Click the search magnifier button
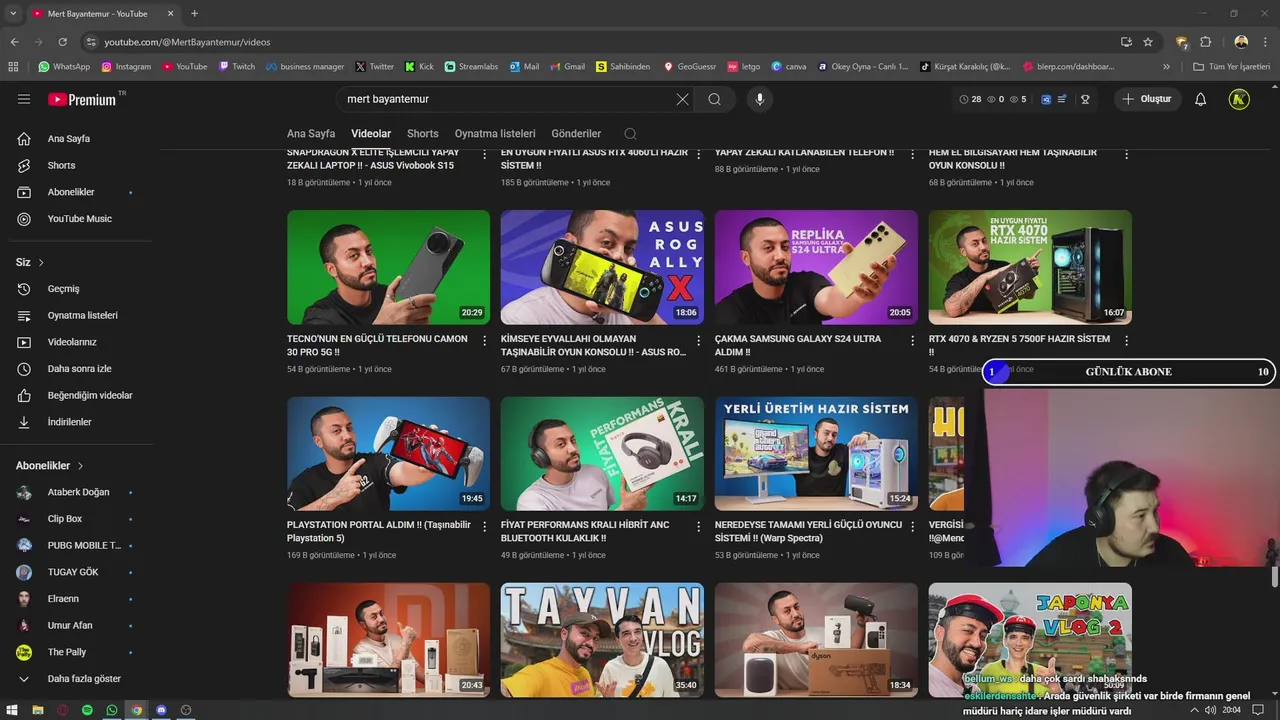 pyautogui.click(x=714, y=99)
